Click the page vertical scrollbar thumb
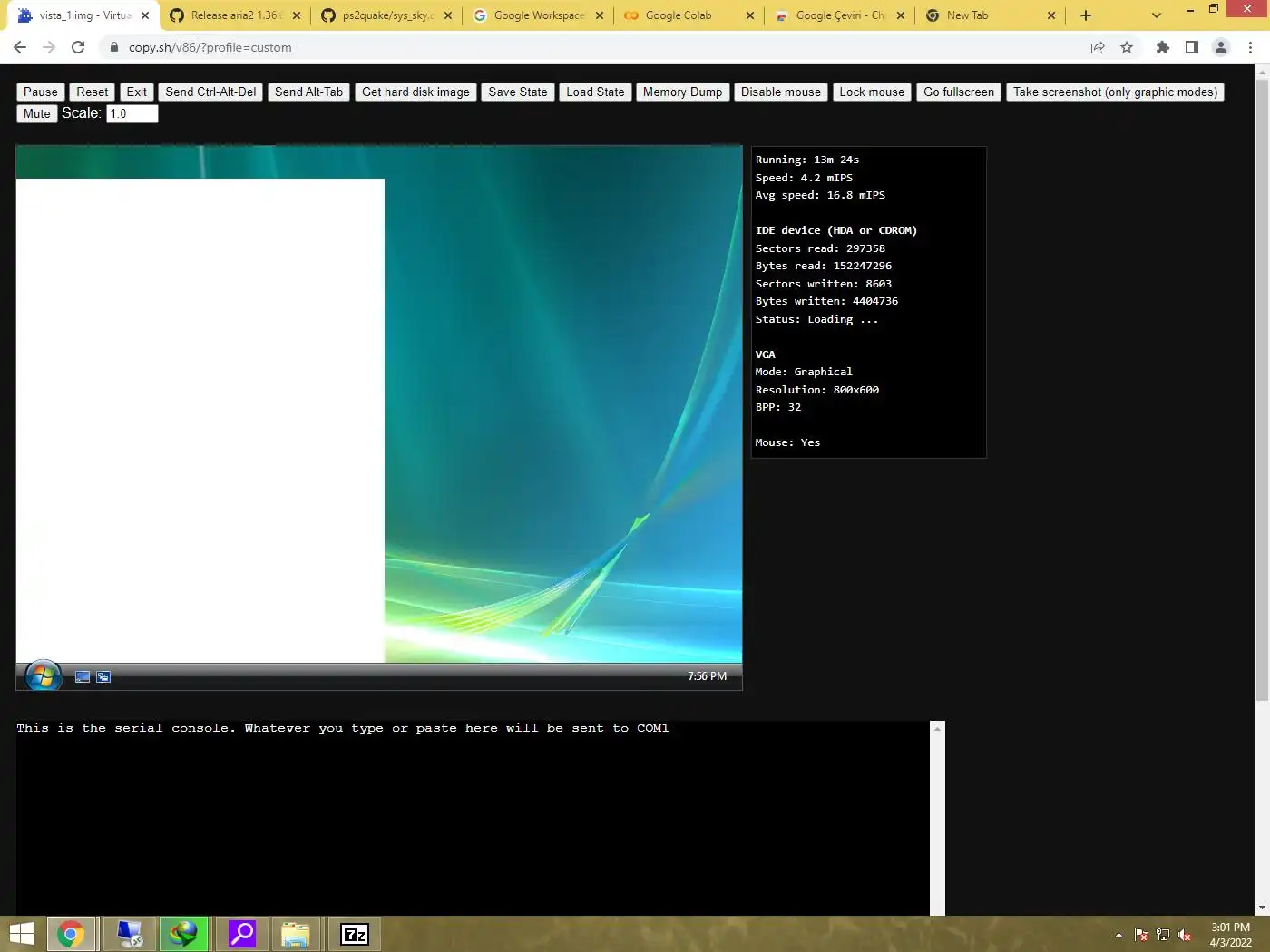Viewport: 1270px width, 952px height. [x=1262, y=390]
